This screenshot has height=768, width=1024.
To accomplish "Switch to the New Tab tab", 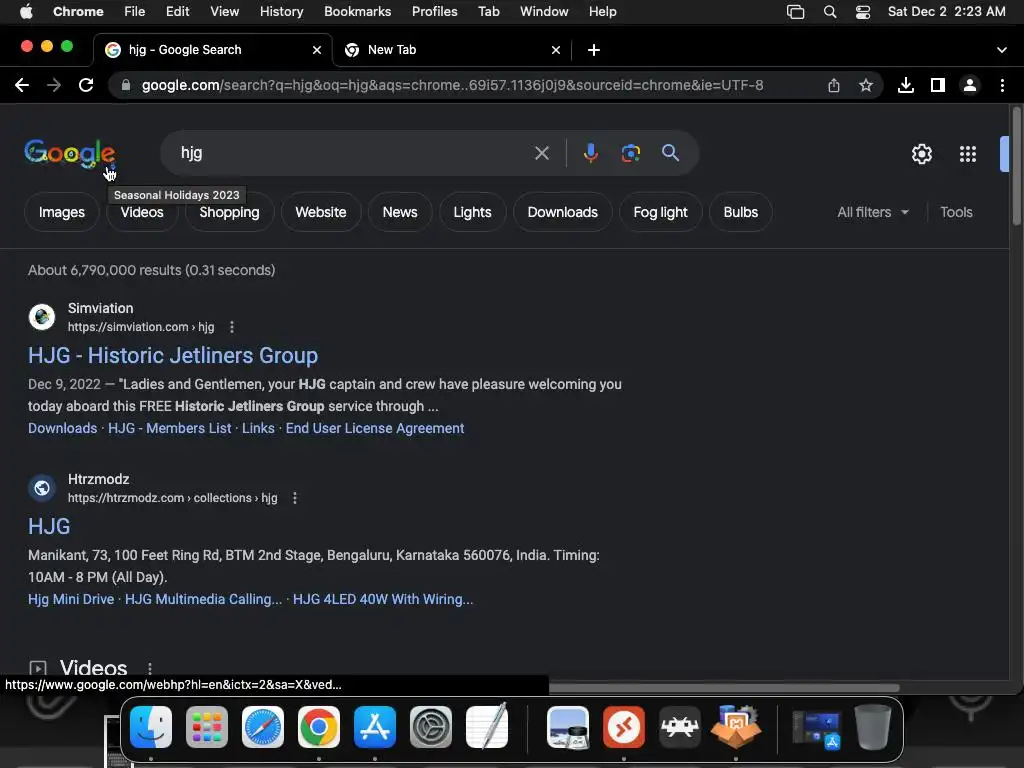I will 452,50.
